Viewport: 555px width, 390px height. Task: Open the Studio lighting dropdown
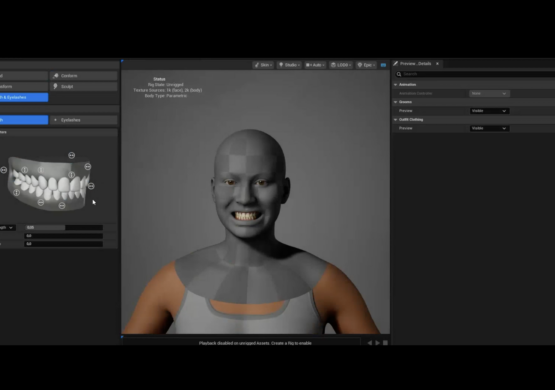[289, 65]
